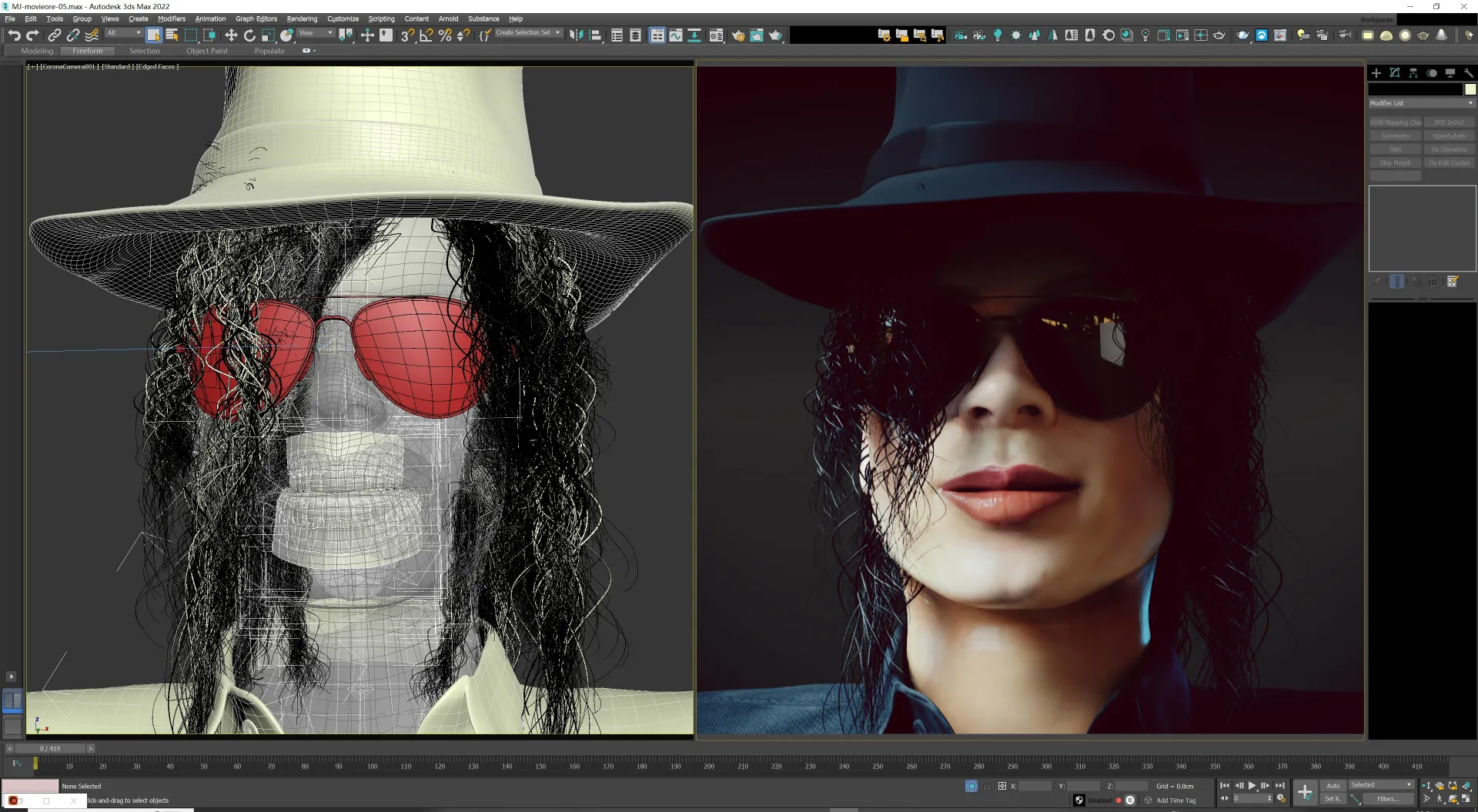
Task: Toggle the Auto key mode button
Action: pyautogui.click(x=1333, y=786)
